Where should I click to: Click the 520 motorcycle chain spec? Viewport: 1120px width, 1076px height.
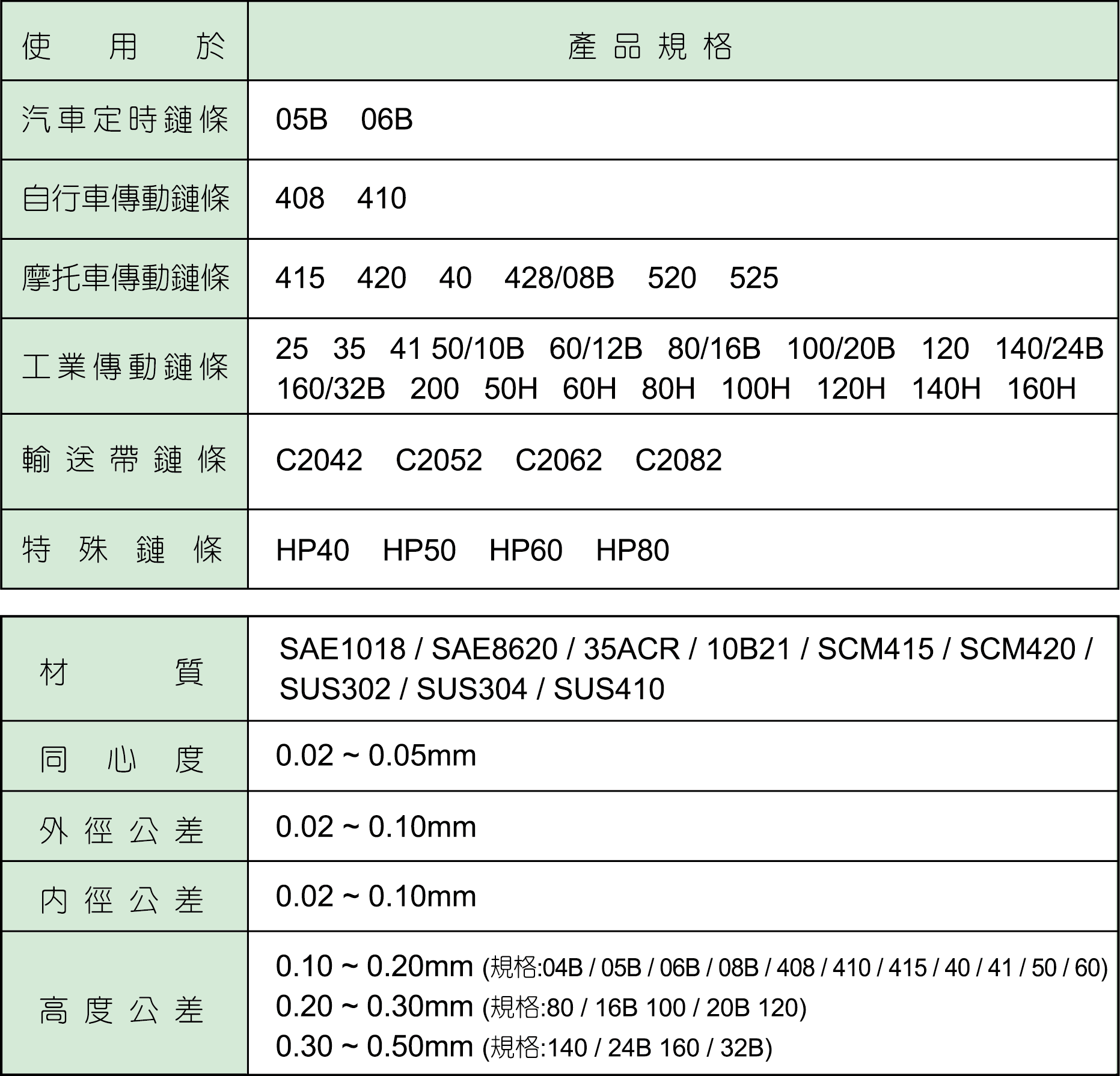(x=672, y=278)
